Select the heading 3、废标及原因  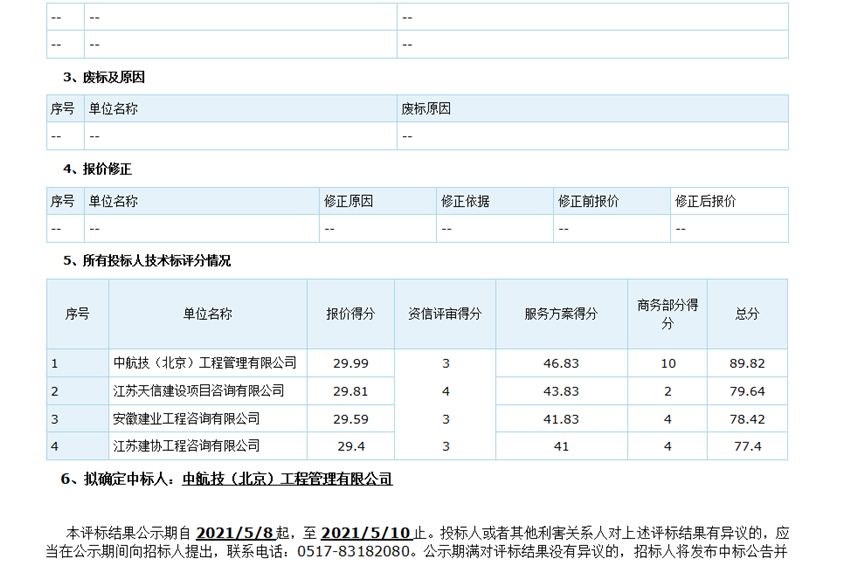pos(104,78)
